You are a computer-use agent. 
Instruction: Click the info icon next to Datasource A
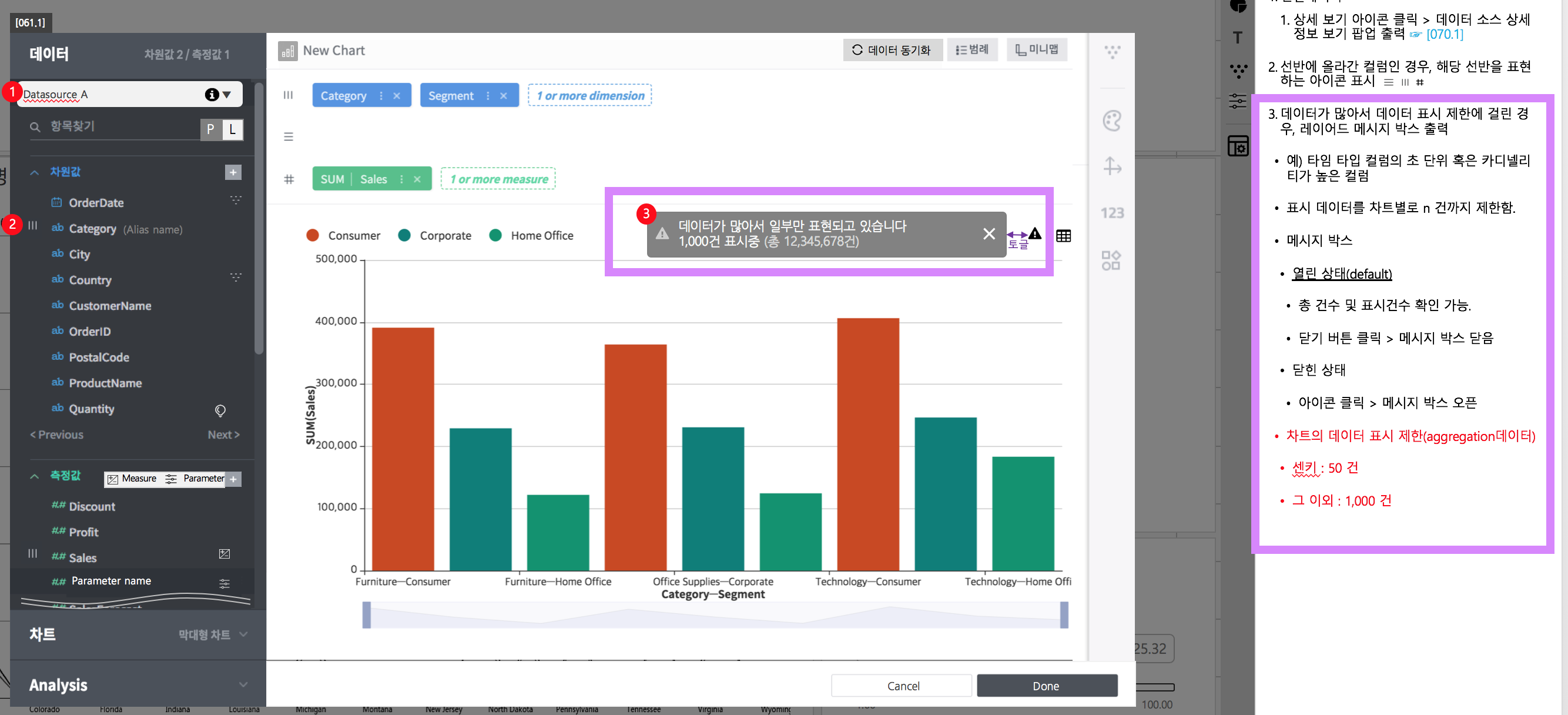pyautogui.click(x=211, y=95)
